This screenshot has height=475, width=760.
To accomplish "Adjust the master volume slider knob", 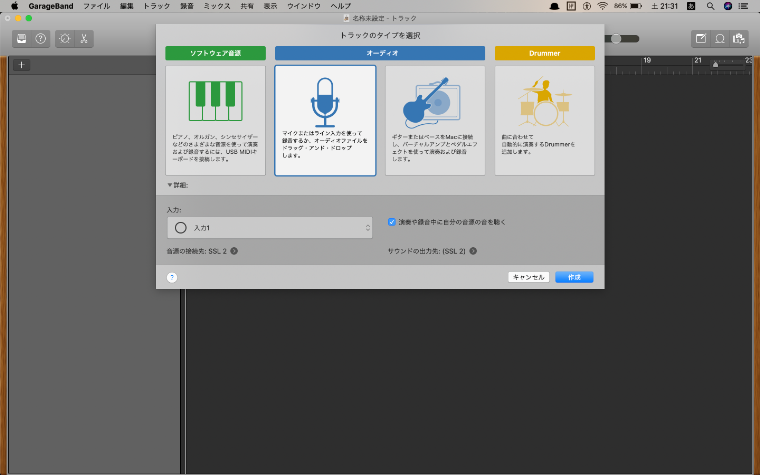I will tap(616, 39).
